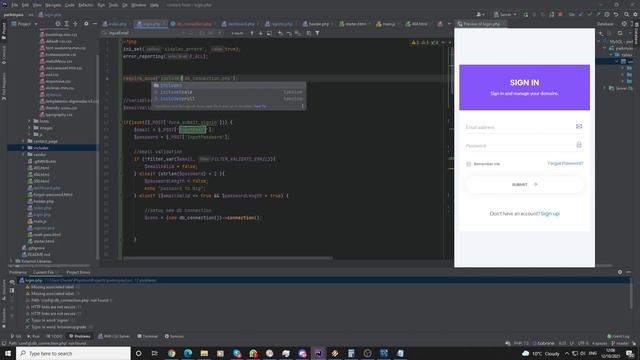The image size is (640, 360).
Task: Click the Windows Start button
Action: point(8,353)
